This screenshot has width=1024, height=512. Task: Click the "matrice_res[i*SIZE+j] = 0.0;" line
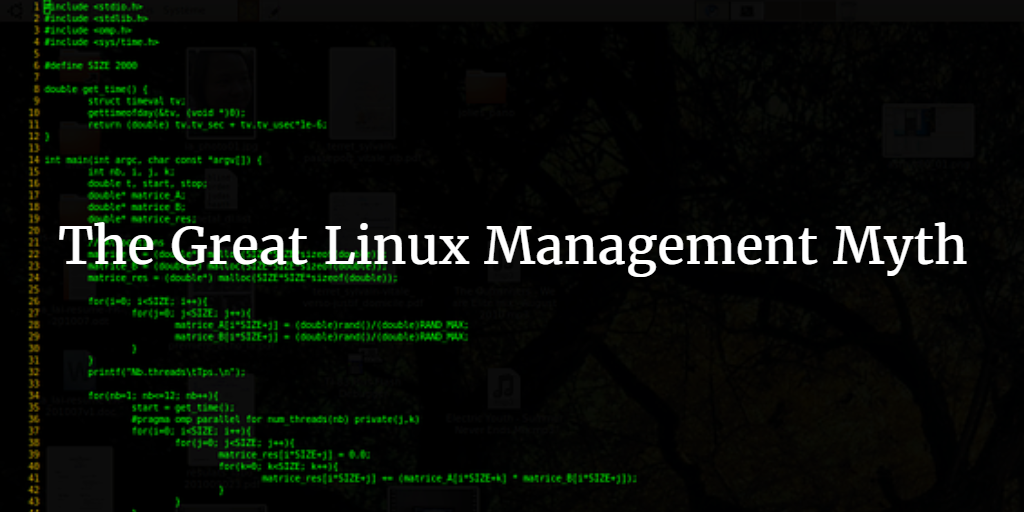pos(295,455)
